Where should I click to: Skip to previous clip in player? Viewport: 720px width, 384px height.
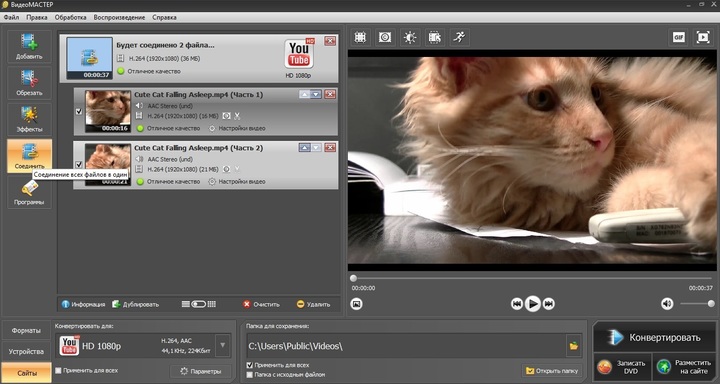pyautogui.click(x=517, y=304)
